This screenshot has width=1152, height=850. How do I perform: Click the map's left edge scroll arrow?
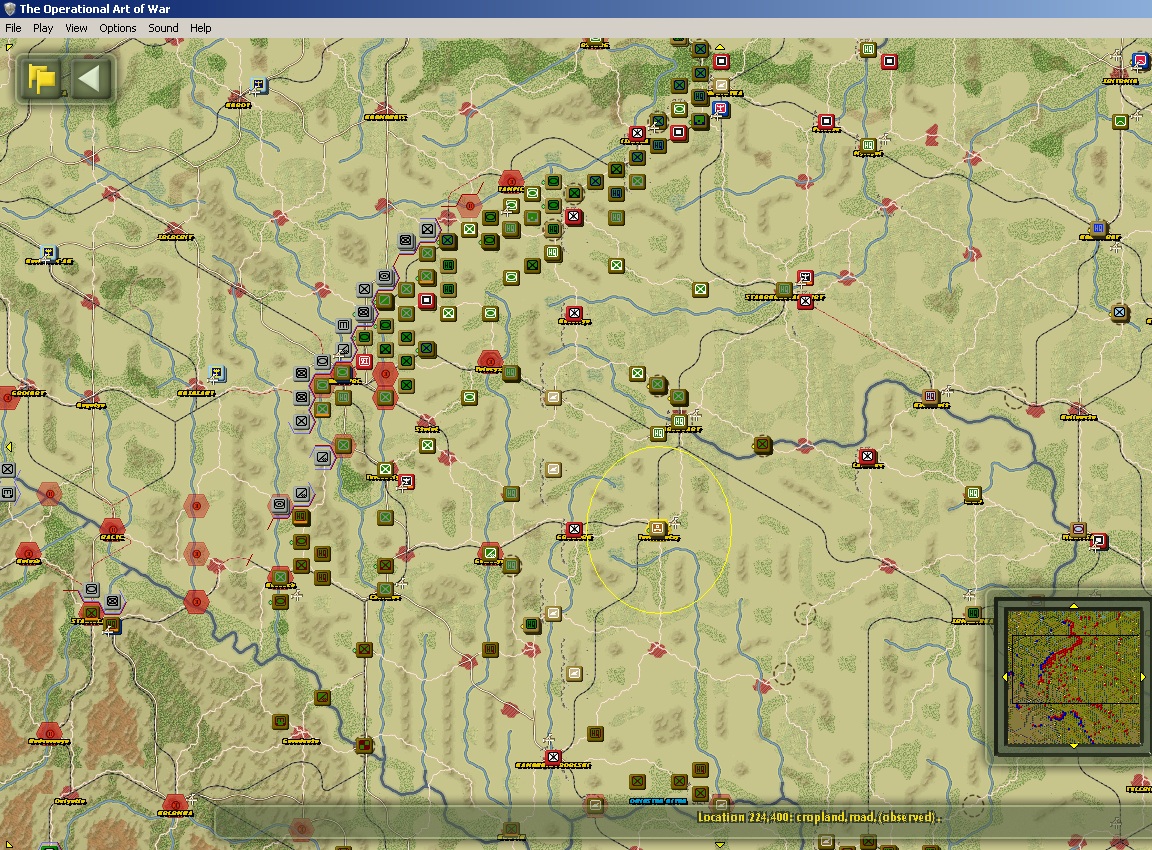click(x=9, y=447)
